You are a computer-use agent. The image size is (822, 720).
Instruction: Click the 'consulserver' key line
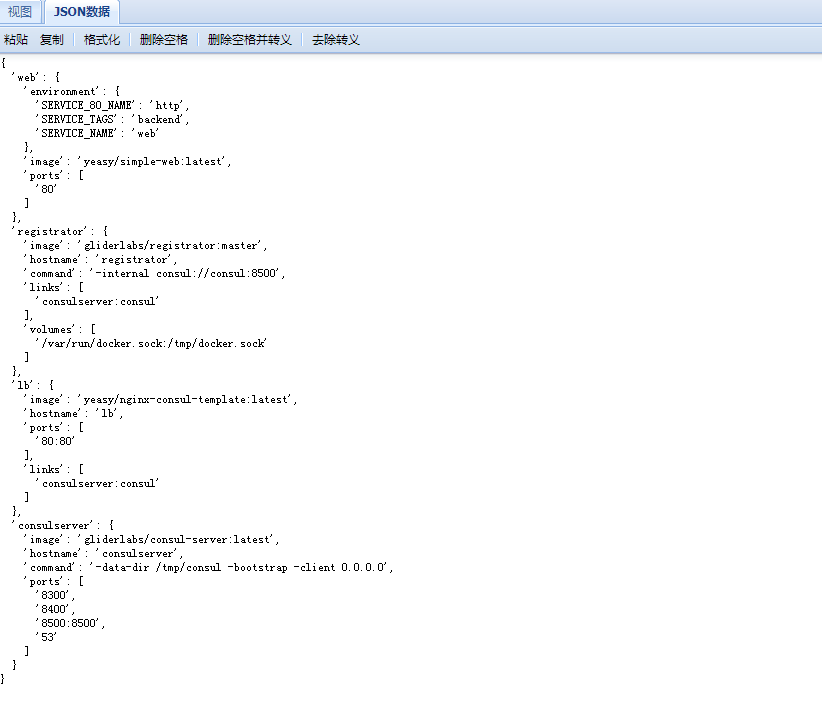63,525
